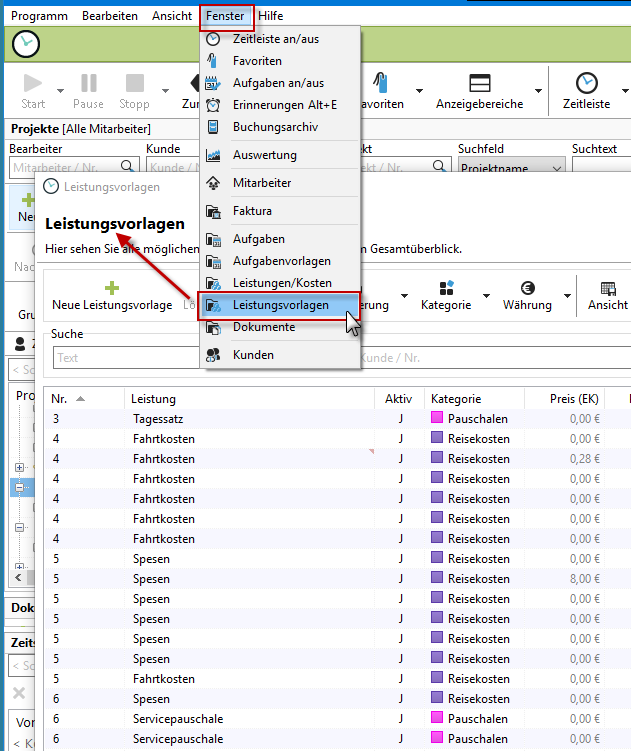Toggle Aufgaben an/aus menu entry
This screenshot has height=751, width=631.
[278, 83]
